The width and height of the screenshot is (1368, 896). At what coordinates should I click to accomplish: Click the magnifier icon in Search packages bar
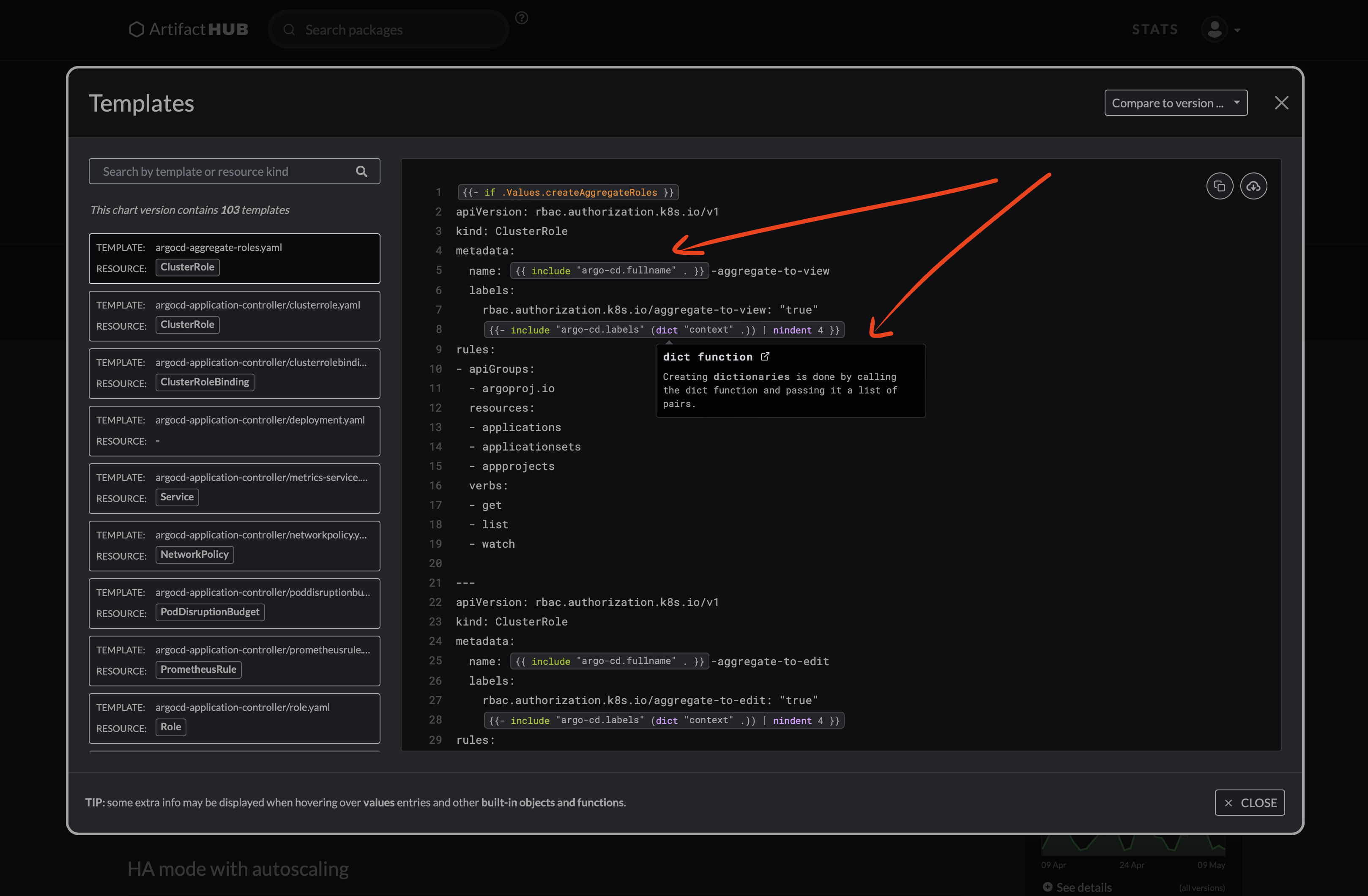(290, 29)
